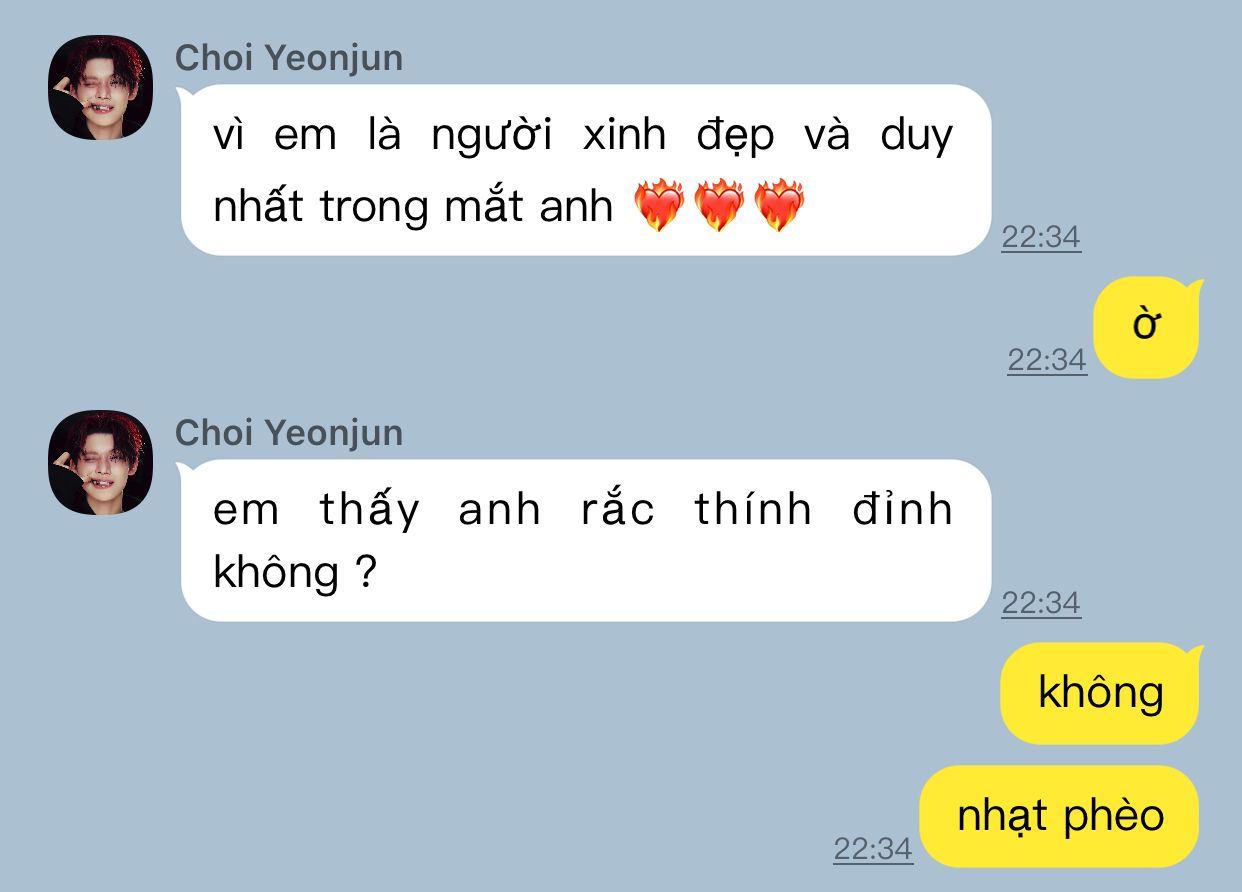The image size is (1242, 892).
Task: Select the yellow 'không' reply bubble
Action: pos(1101,693)
